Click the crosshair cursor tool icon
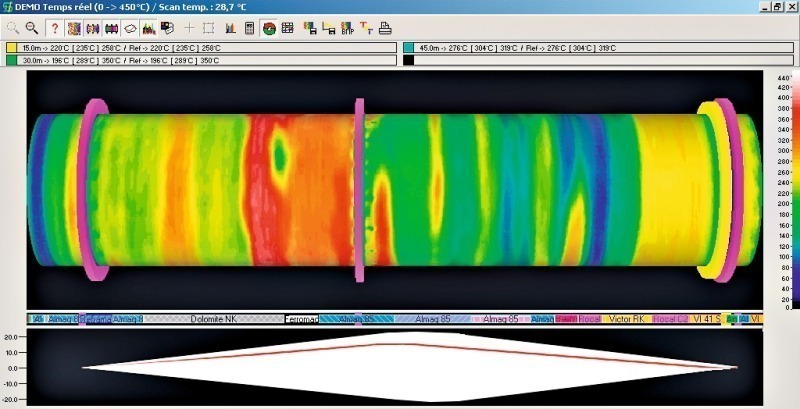800x409 pixels. click(189, 28)
